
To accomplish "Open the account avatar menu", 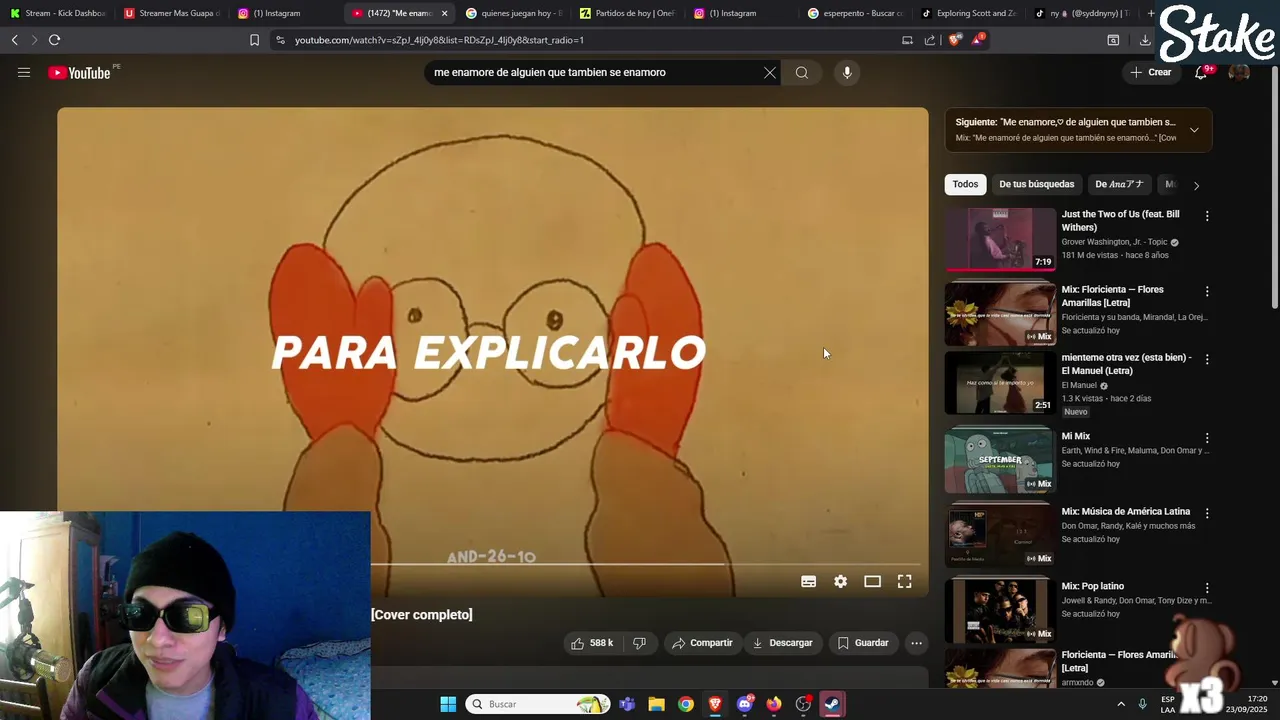I will click(1239, 72).
